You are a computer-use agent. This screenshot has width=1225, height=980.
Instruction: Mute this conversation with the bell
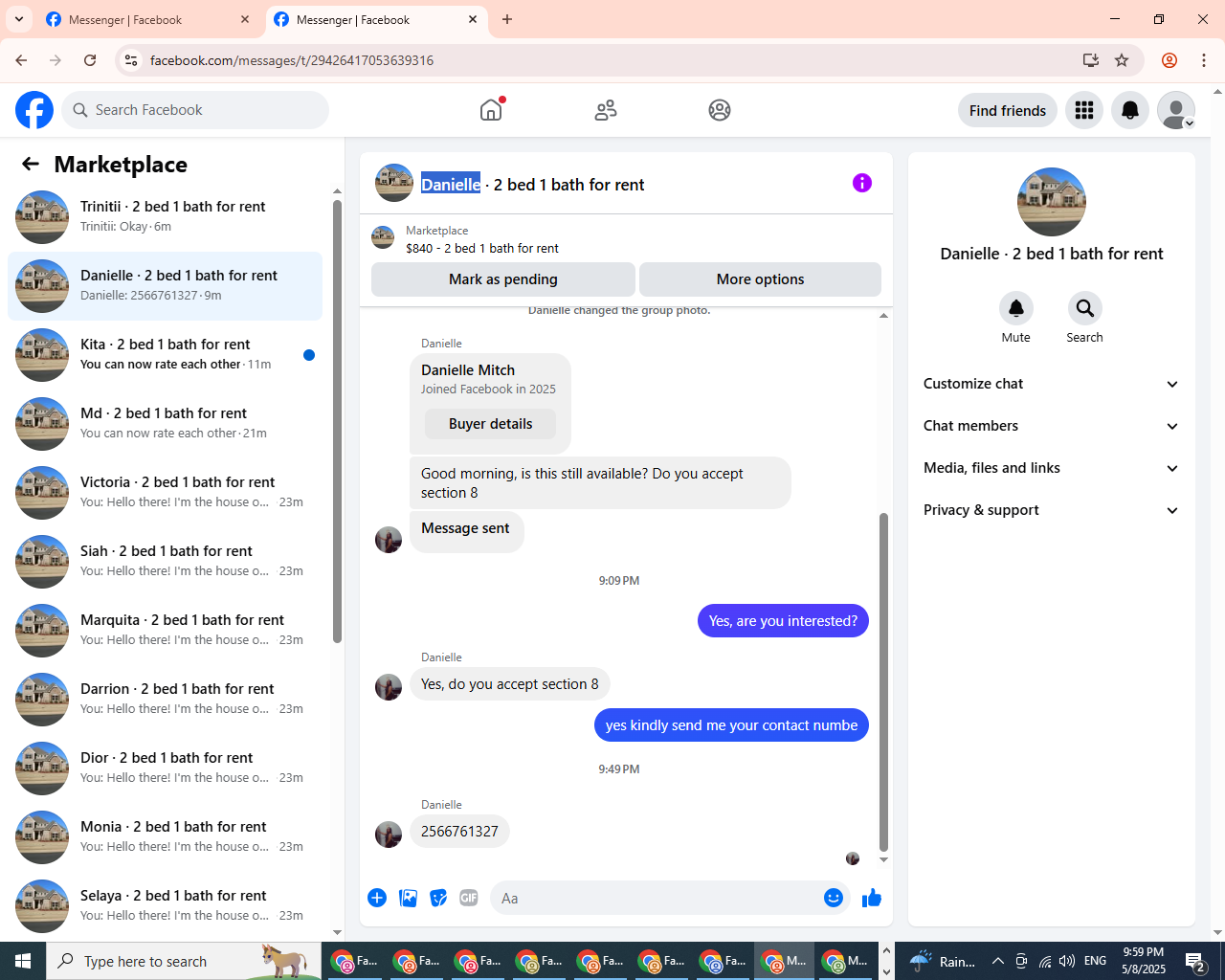[x=1016, y=308]
